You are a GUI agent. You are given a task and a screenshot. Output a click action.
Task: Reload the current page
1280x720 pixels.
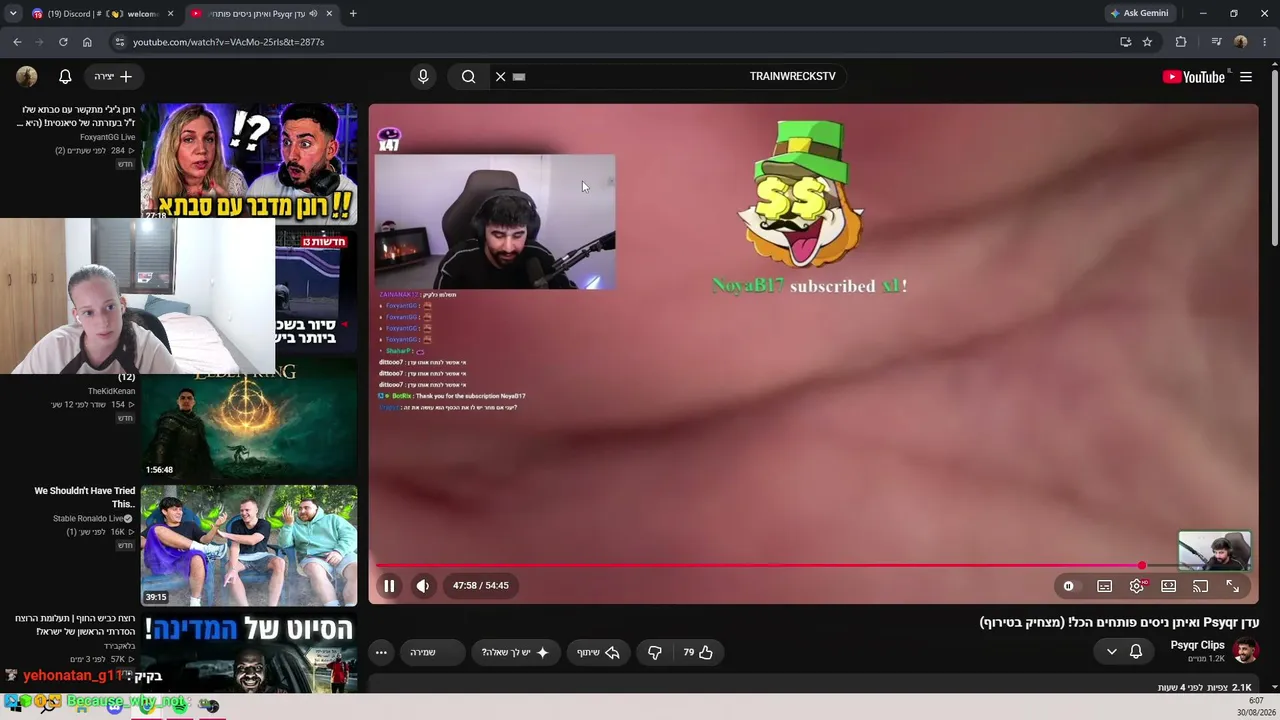[63, 42]
